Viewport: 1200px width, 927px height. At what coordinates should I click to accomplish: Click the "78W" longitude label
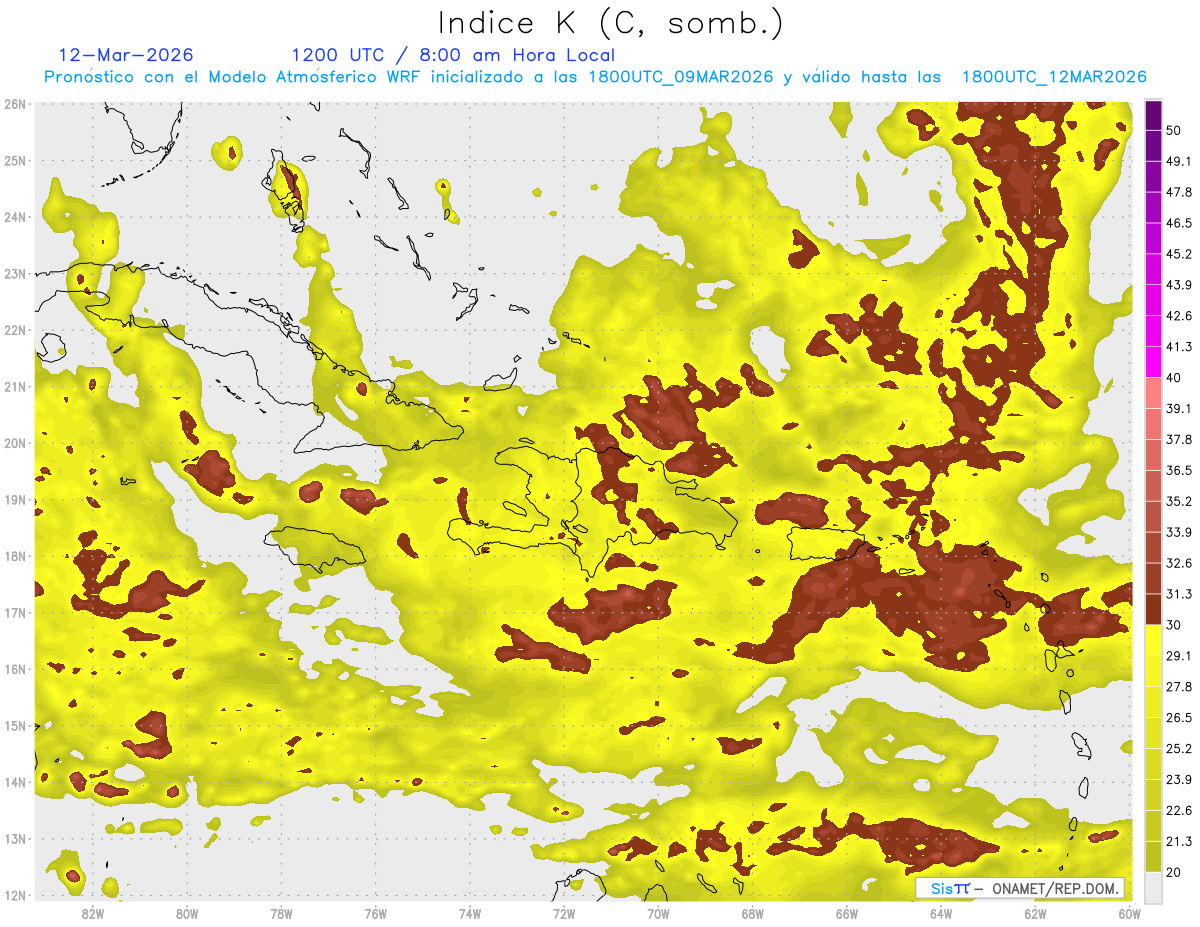[x=281, y=913]
